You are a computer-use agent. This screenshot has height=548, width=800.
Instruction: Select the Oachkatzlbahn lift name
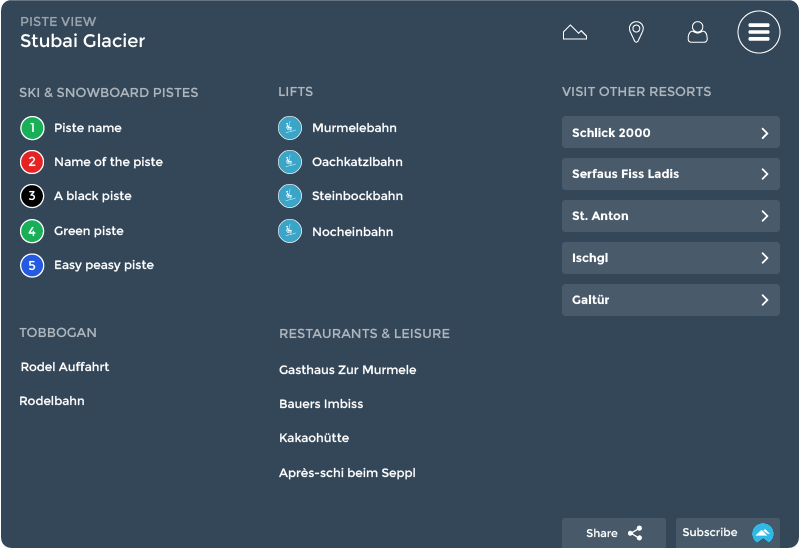point(357,162)
